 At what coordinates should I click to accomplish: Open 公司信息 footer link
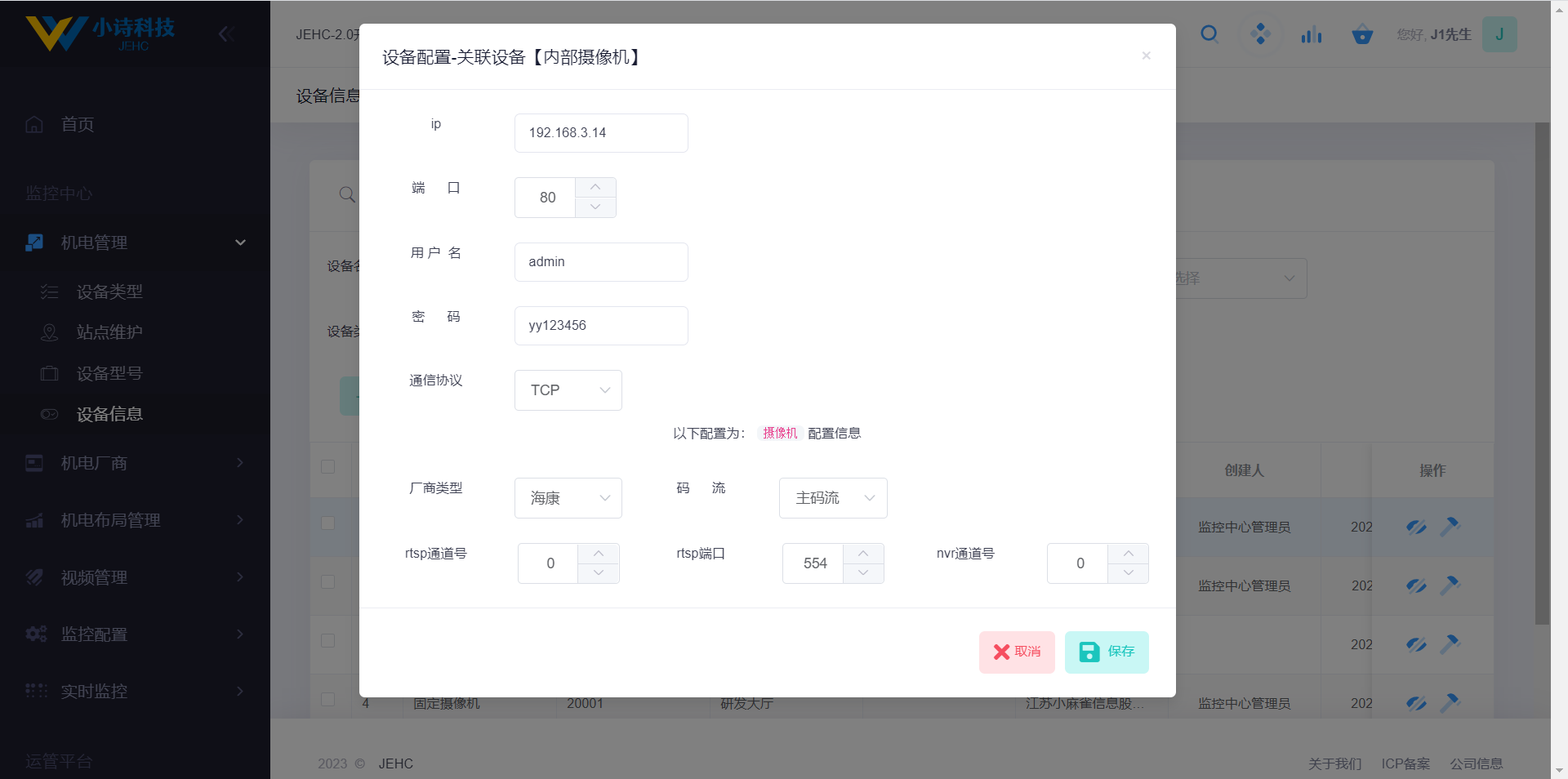(x=1477, y=763)
